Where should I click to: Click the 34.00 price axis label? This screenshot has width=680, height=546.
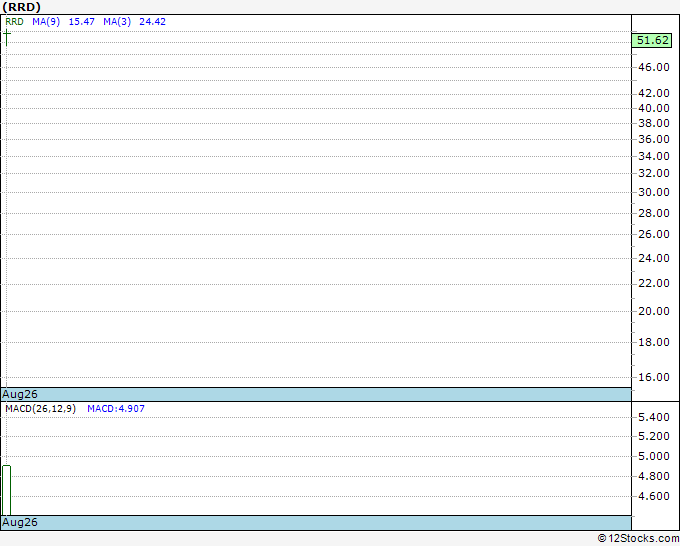654,156
